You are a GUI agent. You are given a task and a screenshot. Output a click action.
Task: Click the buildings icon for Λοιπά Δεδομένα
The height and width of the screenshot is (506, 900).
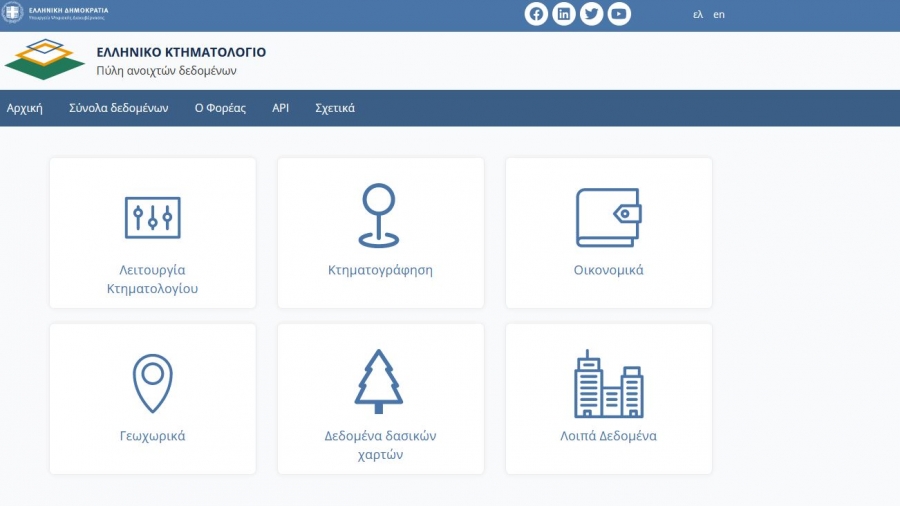click(608, 384)
